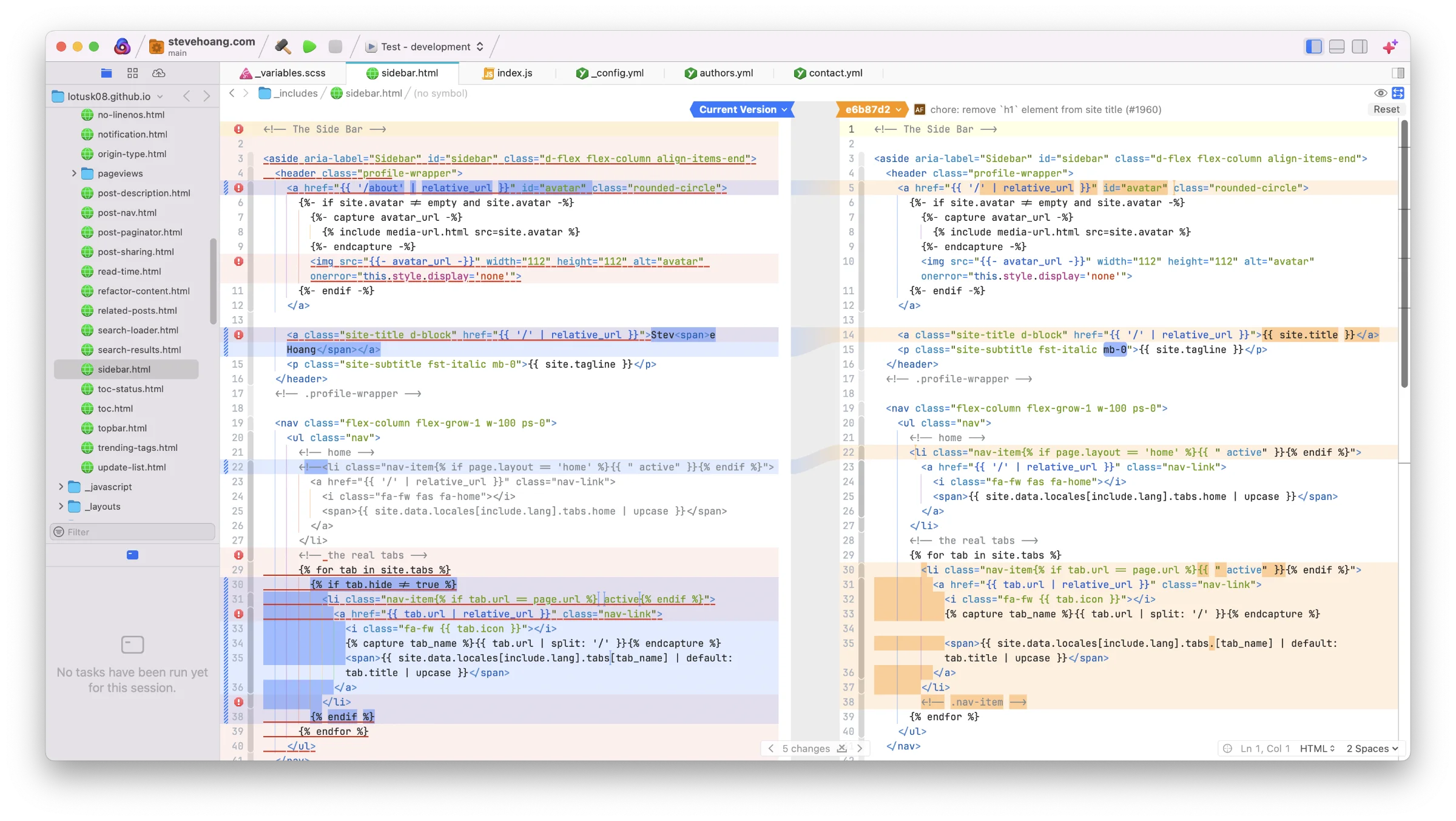The image size is (1456, 821).
Task: Open the e6b87d2 commit dropdown
Action: pos(872,110)
